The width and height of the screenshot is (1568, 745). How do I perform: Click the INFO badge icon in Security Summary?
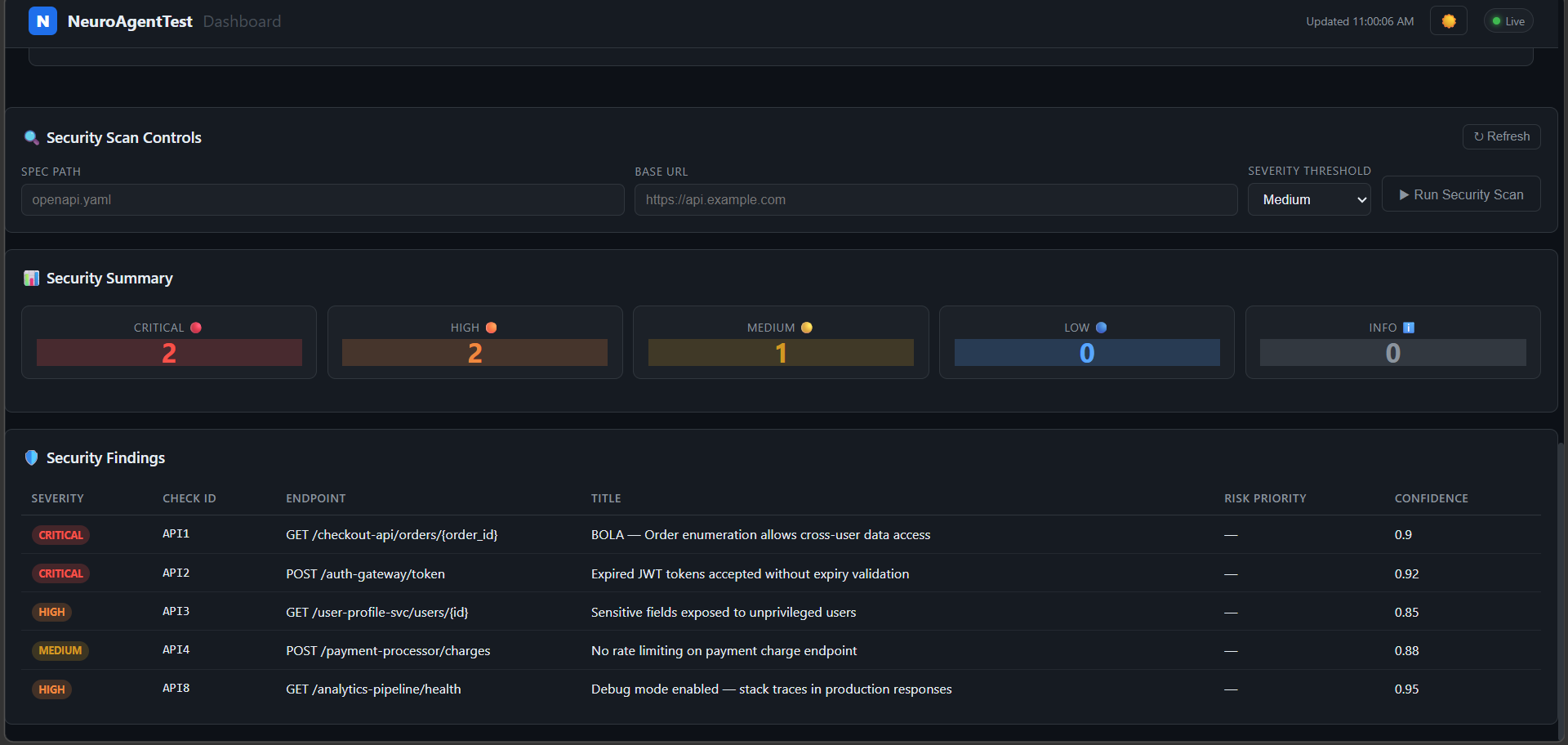point(1408,327)
